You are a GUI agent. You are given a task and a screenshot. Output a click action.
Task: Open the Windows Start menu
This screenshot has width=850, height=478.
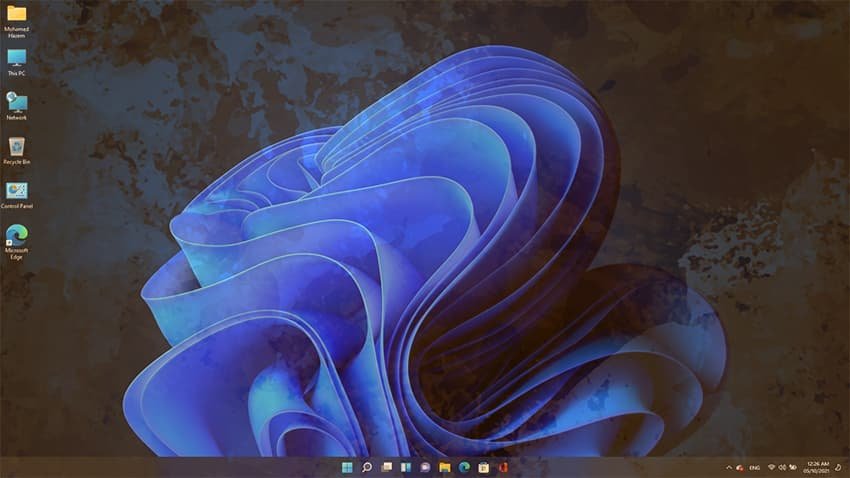point(347,467)
